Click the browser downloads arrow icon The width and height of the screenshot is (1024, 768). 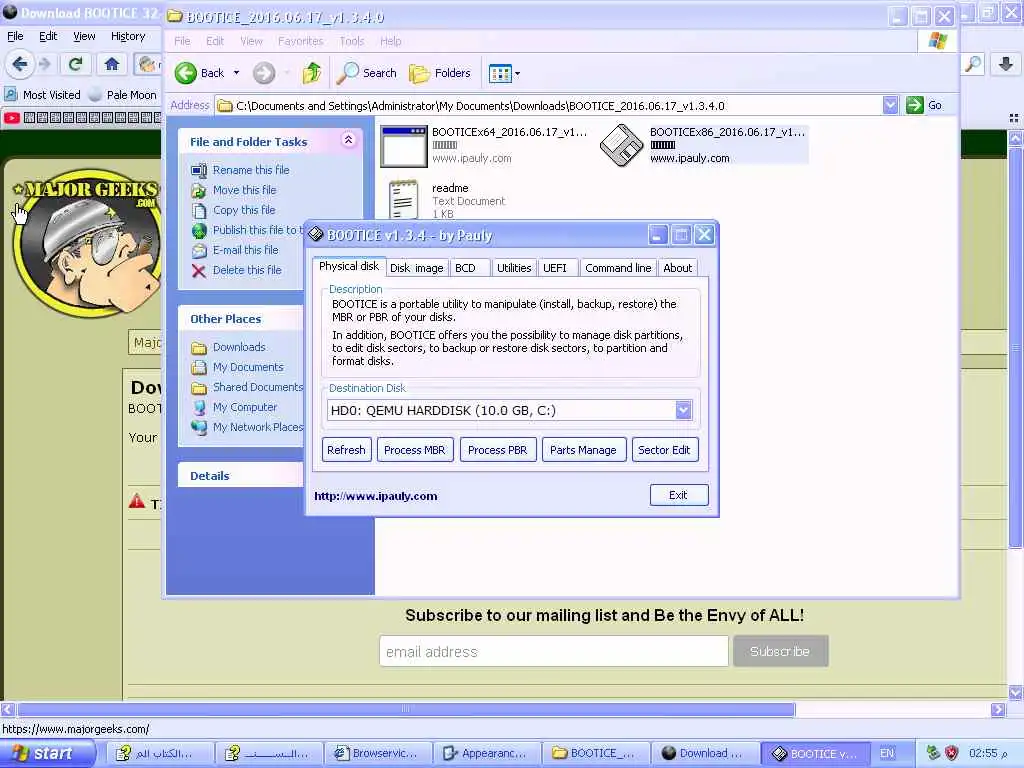pyautogui.click(x=1005, y=64)
